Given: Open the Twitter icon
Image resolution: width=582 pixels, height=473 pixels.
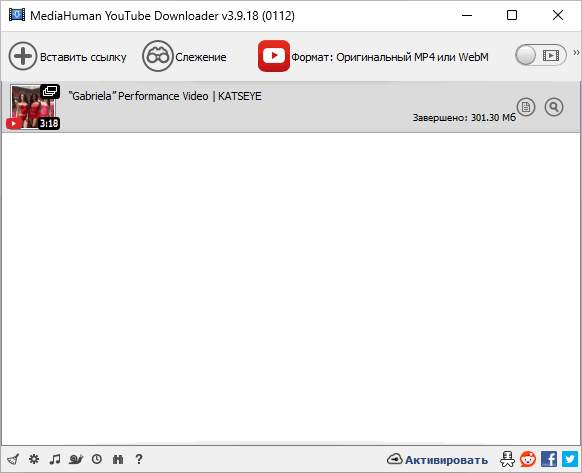Looking at the screenshot, I should 570,459.
